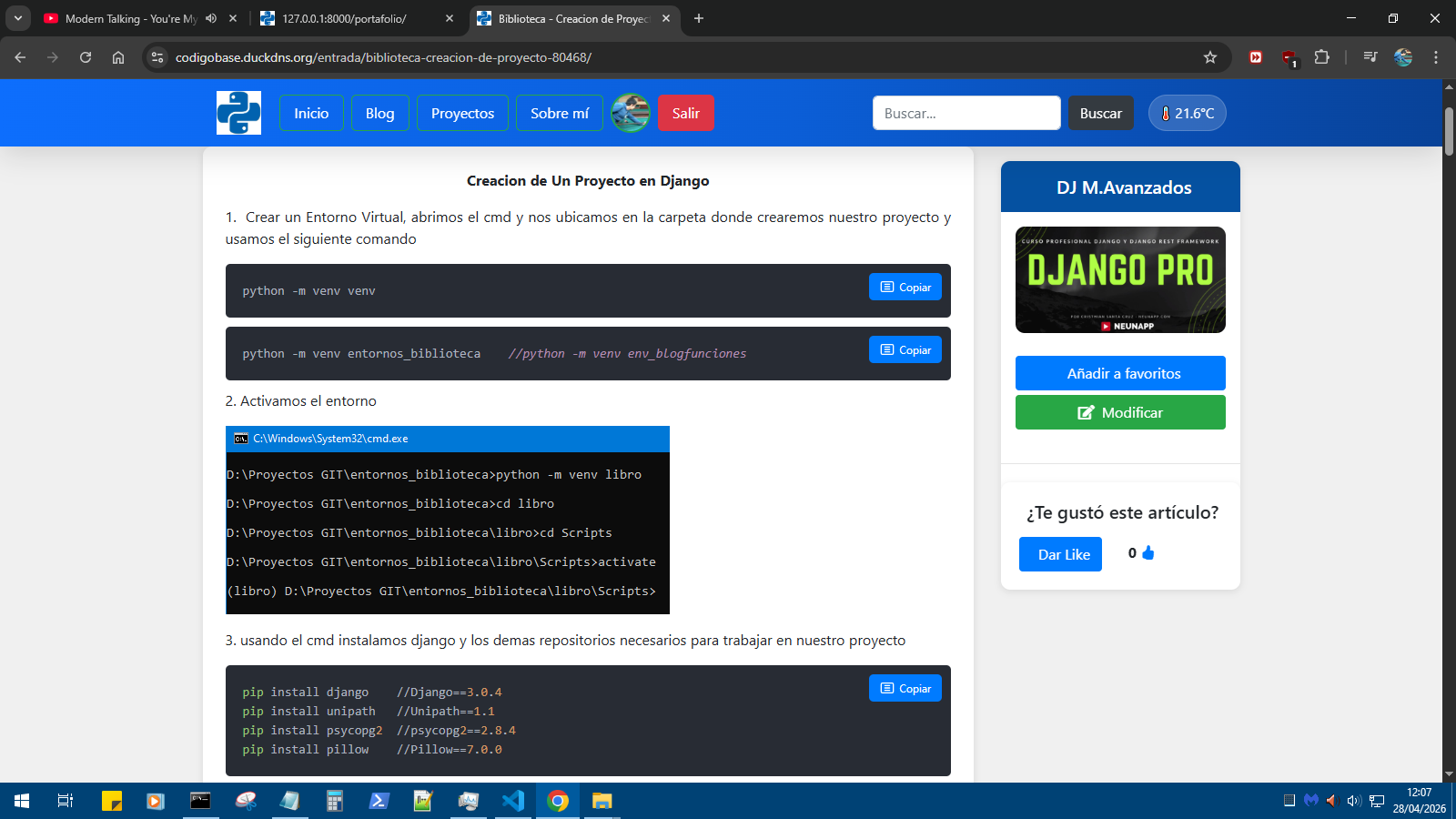Switch to Visual Studio Code in the taskbar
Screen dimensions: 1456x819
[x=513, y=801]
